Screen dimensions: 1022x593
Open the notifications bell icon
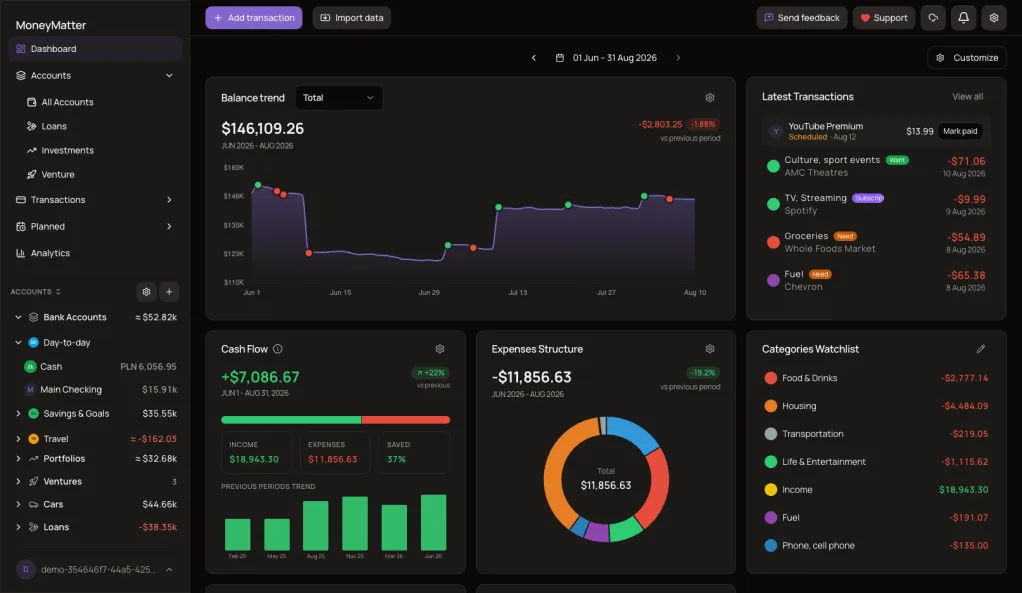(x=963, y=18)
